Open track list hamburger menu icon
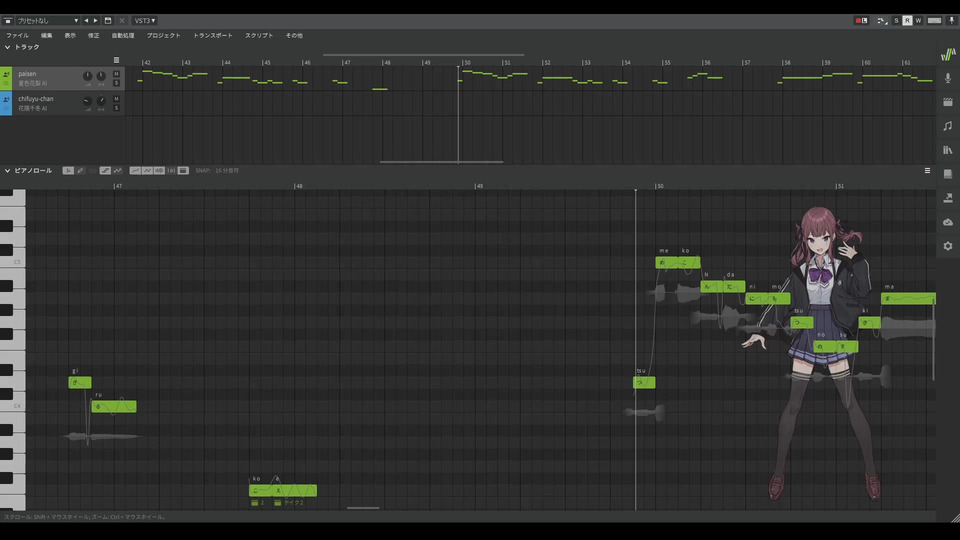Viewport: 960px width, 540px height. point(116,60)
